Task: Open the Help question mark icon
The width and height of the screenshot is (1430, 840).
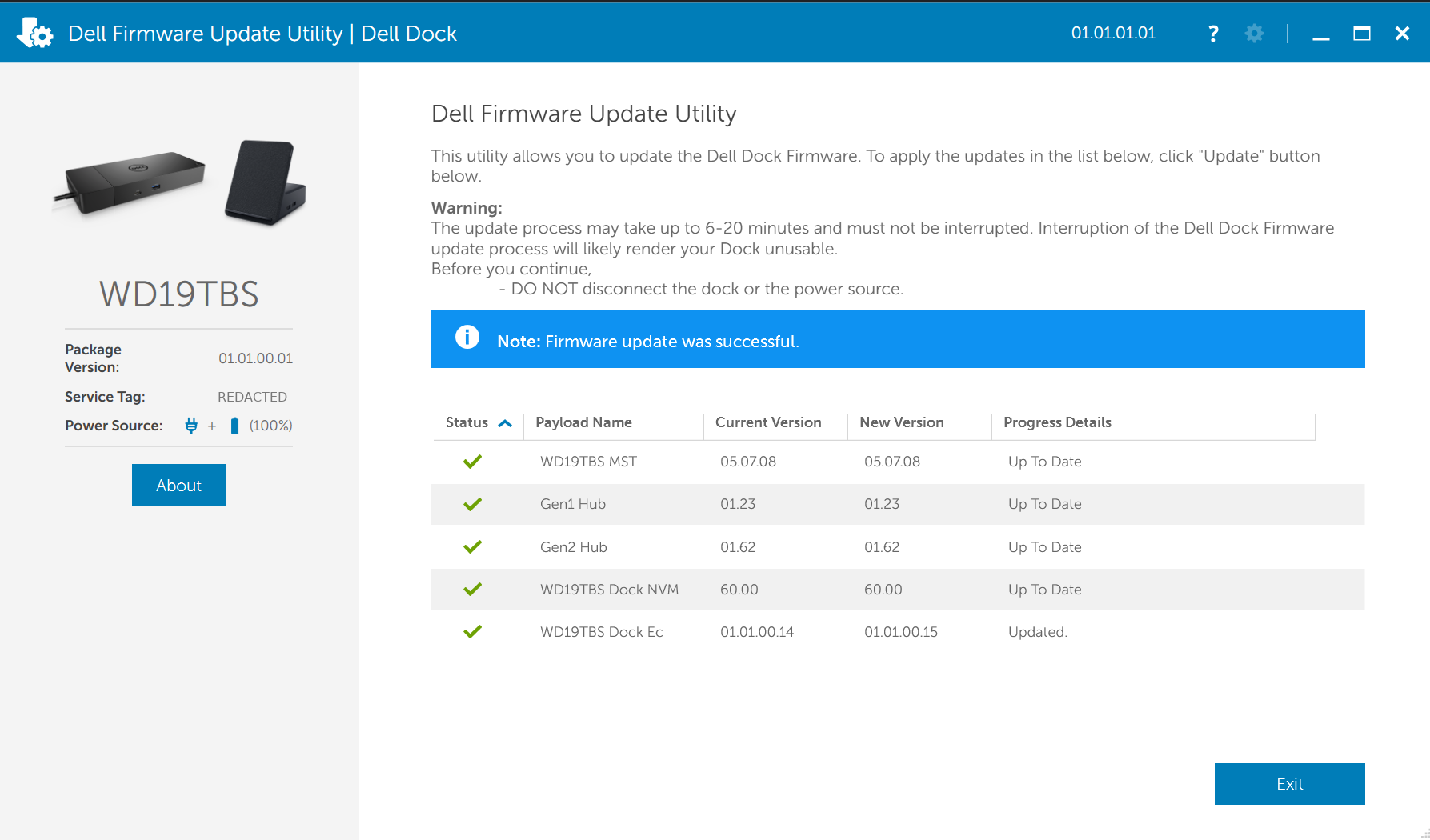Action: (1213, 33)
